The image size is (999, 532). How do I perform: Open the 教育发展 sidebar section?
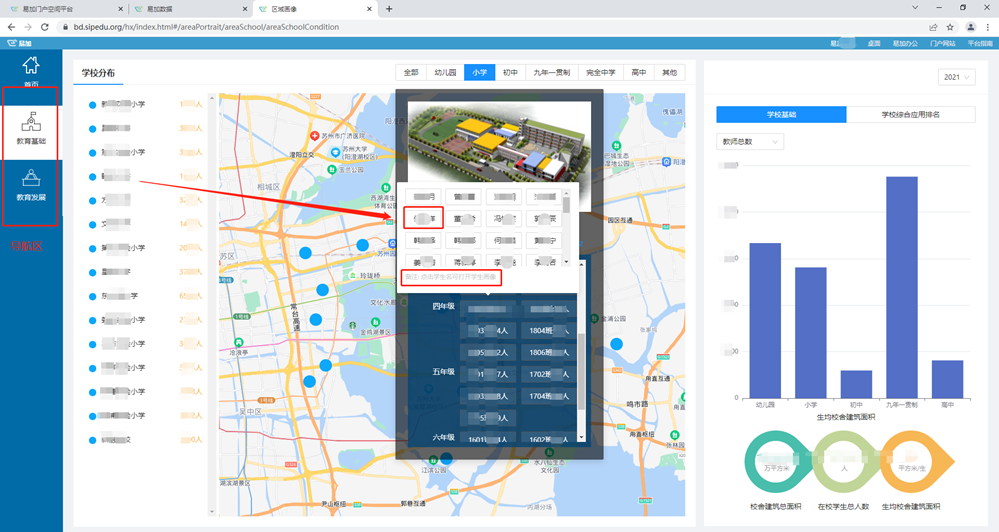[31, 185]
